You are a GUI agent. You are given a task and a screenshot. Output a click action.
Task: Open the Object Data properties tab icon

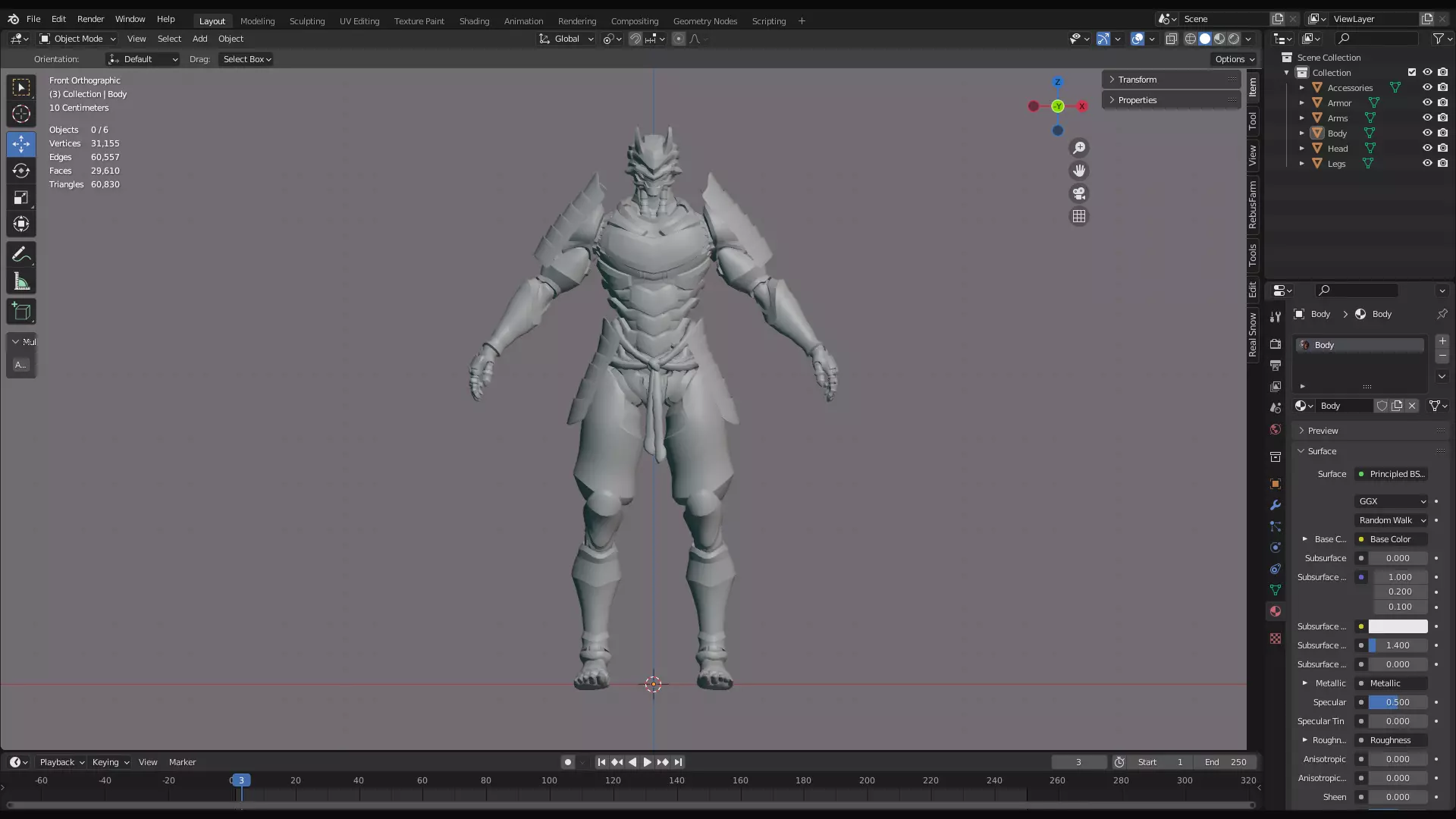tap(1276, 590)
